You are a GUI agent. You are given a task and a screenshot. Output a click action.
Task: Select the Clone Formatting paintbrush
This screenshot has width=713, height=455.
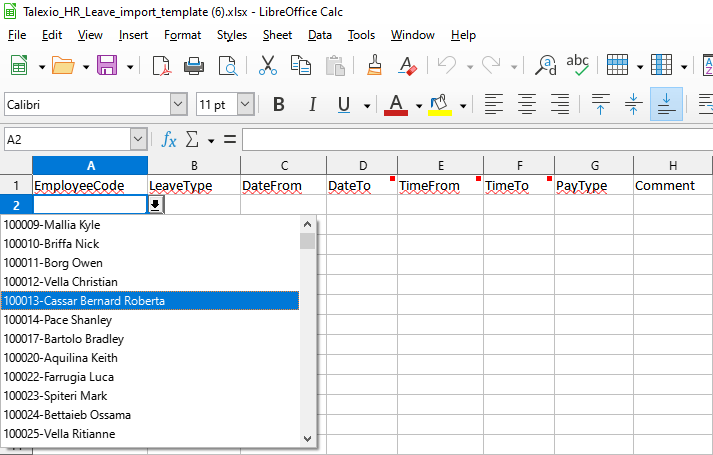(374, 65)
